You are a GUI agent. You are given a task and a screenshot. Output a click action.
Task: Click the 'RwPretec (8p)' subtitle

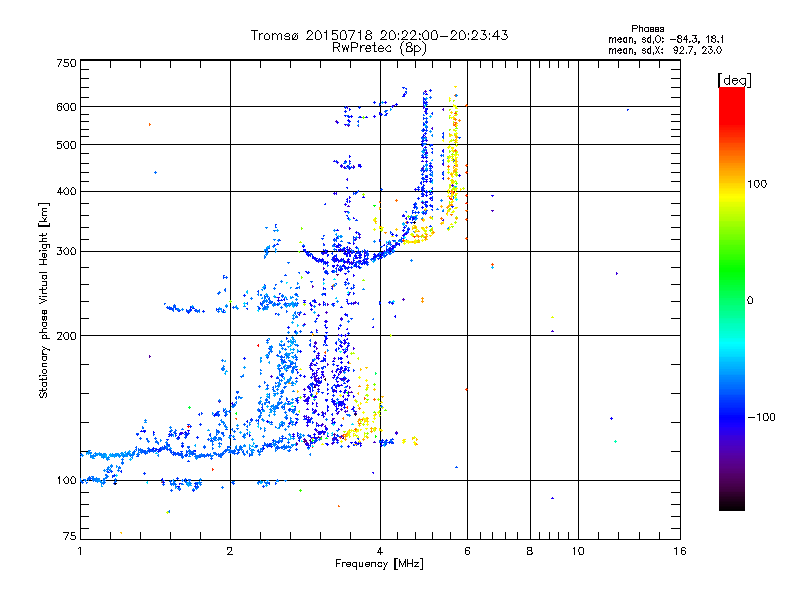click(380, 48)
